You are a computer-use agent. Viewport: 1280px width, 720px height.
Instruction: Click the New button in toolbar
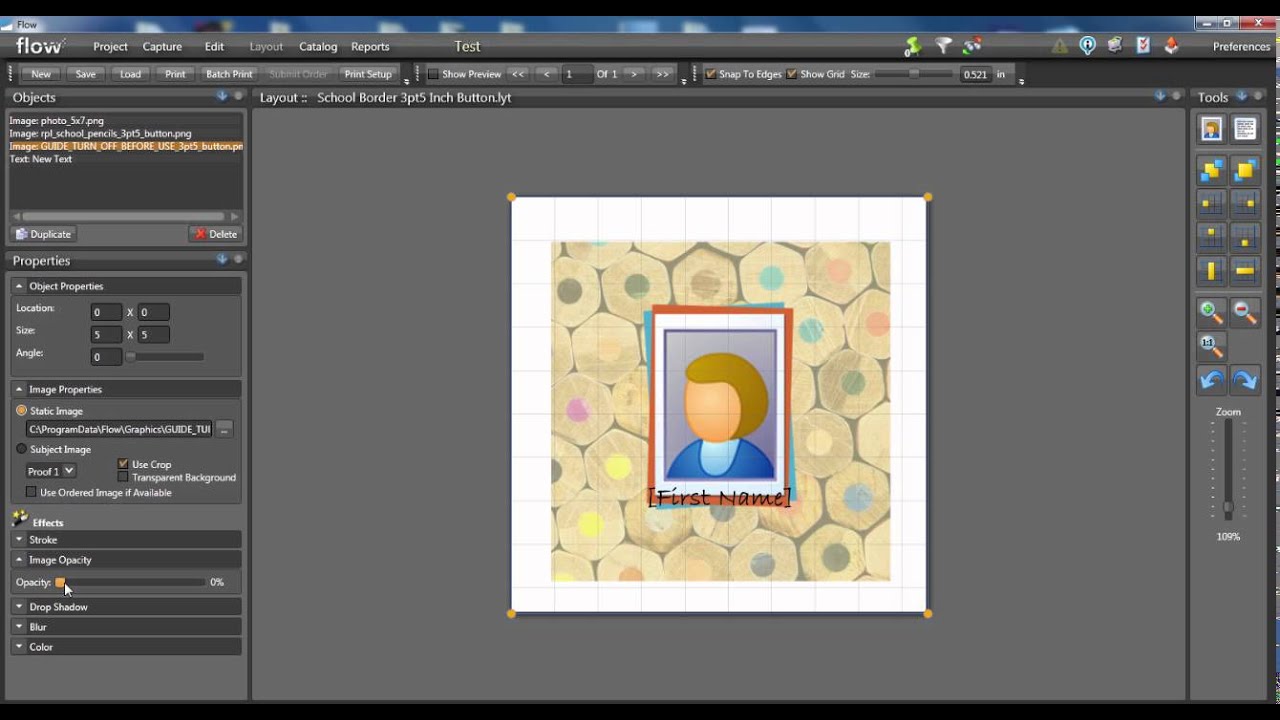click(x=41, y=74)
